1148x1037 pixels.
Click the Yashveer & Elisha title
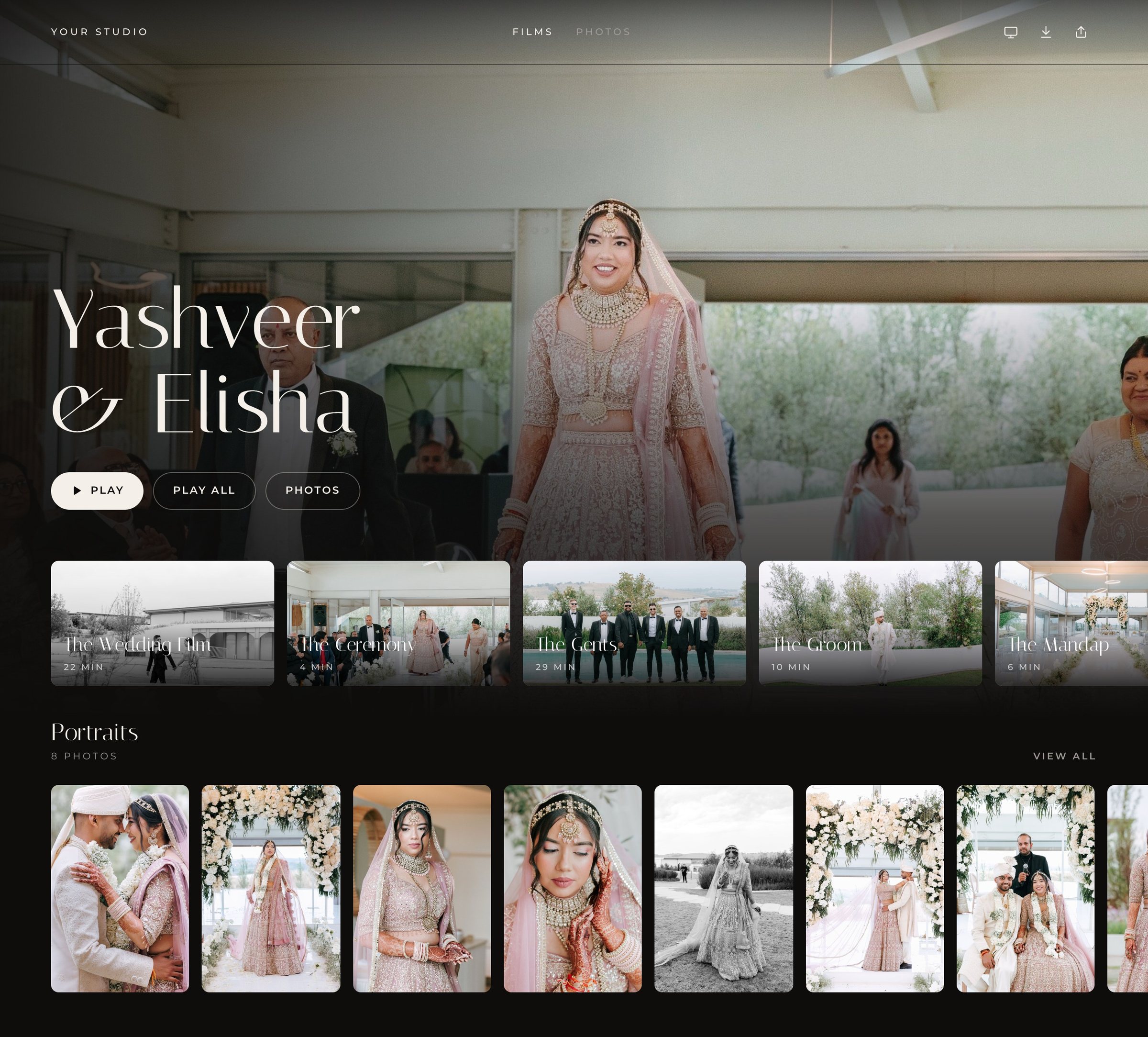[206, 359]
